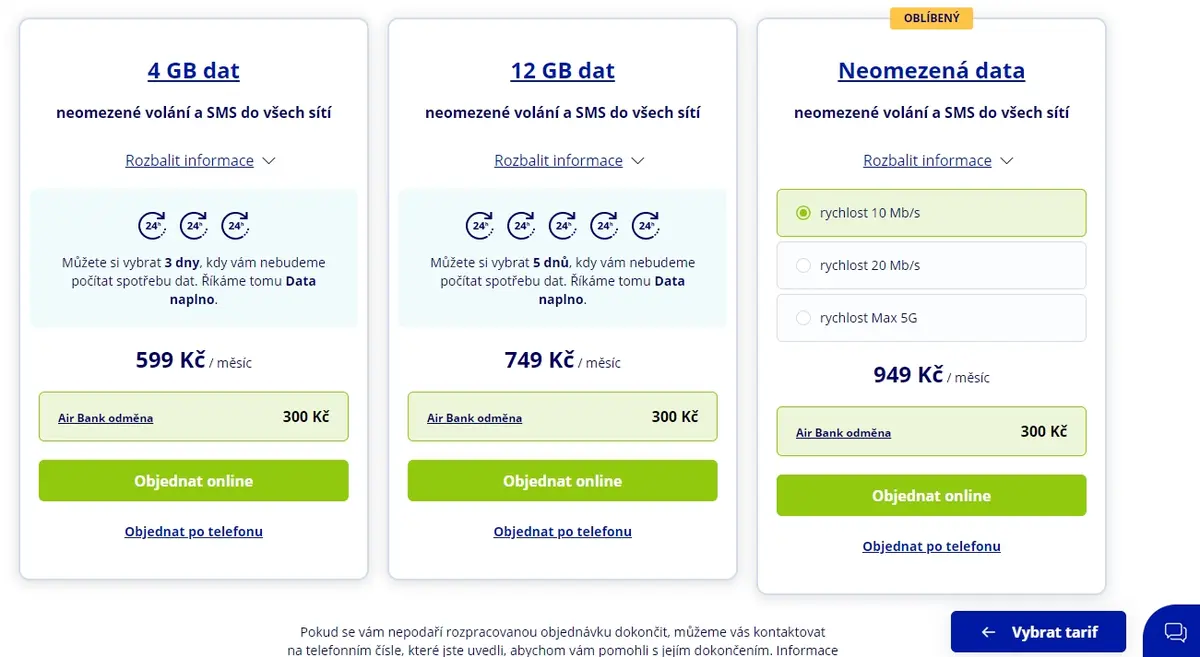The width and height of the screenshot is (1200, 657).
Task: Click the Vybrat tarif back button
Action: (x=1039, y=632)
